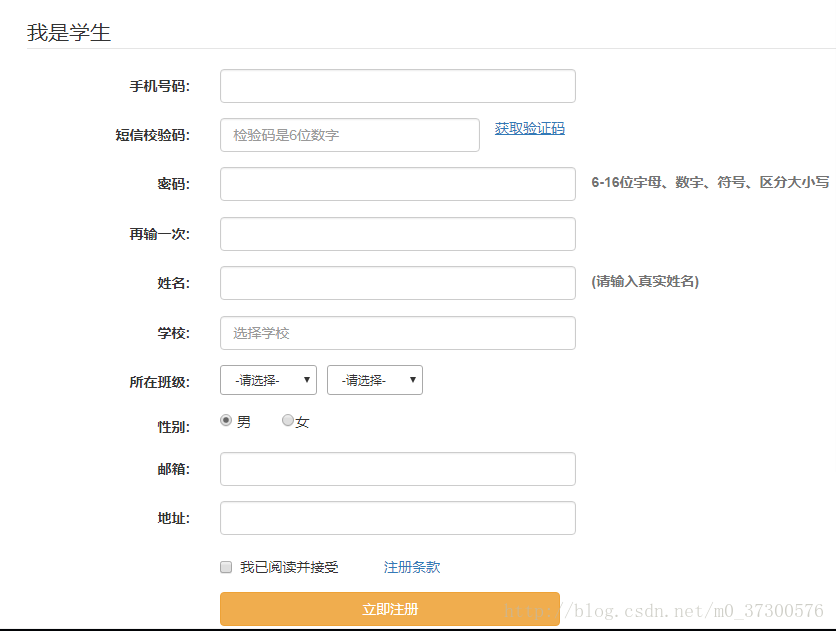Click the 姓名 name input field

[x=397, y=282]
